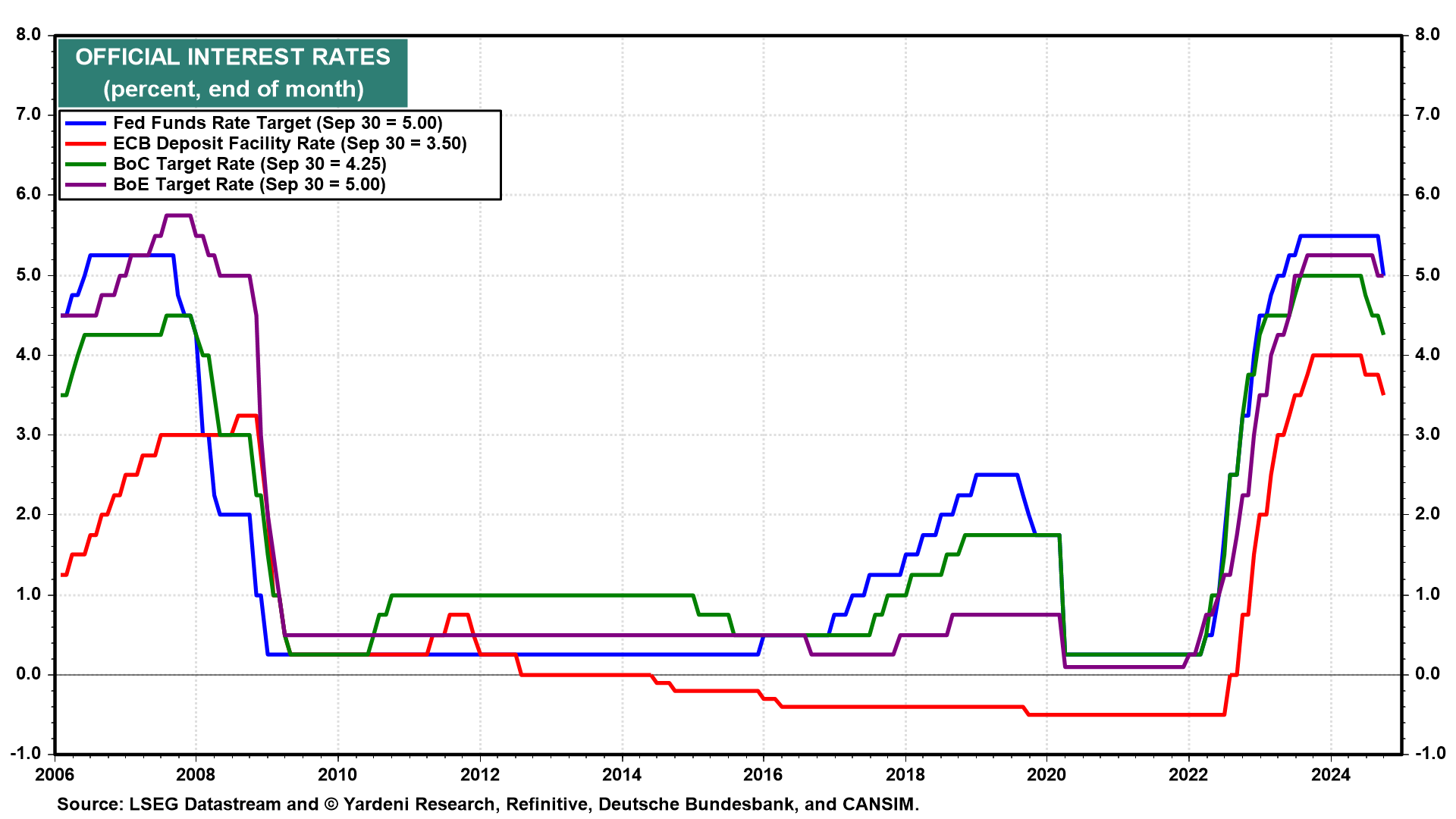Click the OFFICIAL INTEREST RATES title box

coord(233,73)
